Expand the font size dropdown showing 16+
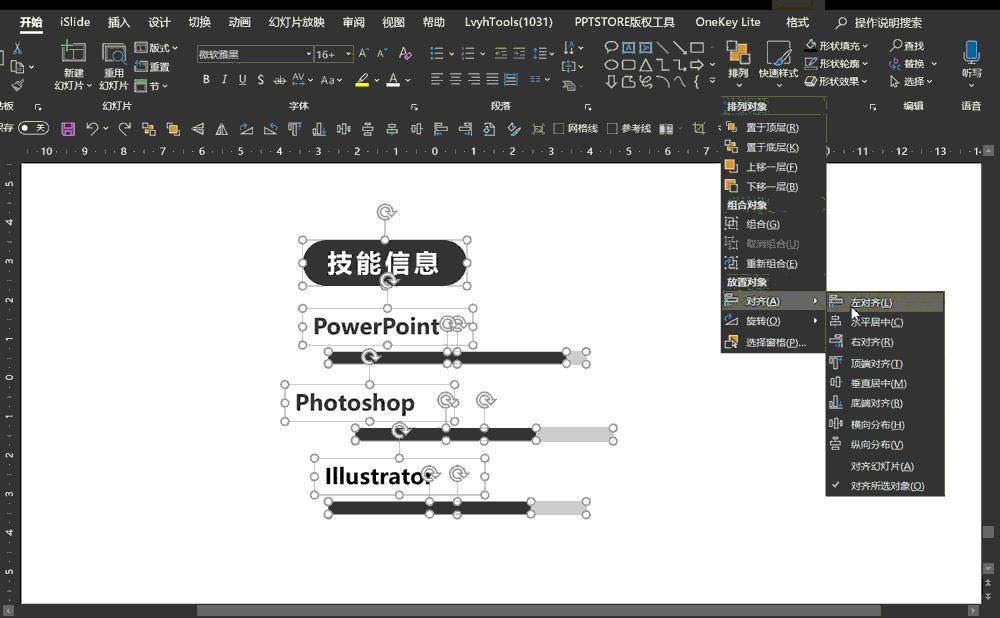 click(348, 54)
